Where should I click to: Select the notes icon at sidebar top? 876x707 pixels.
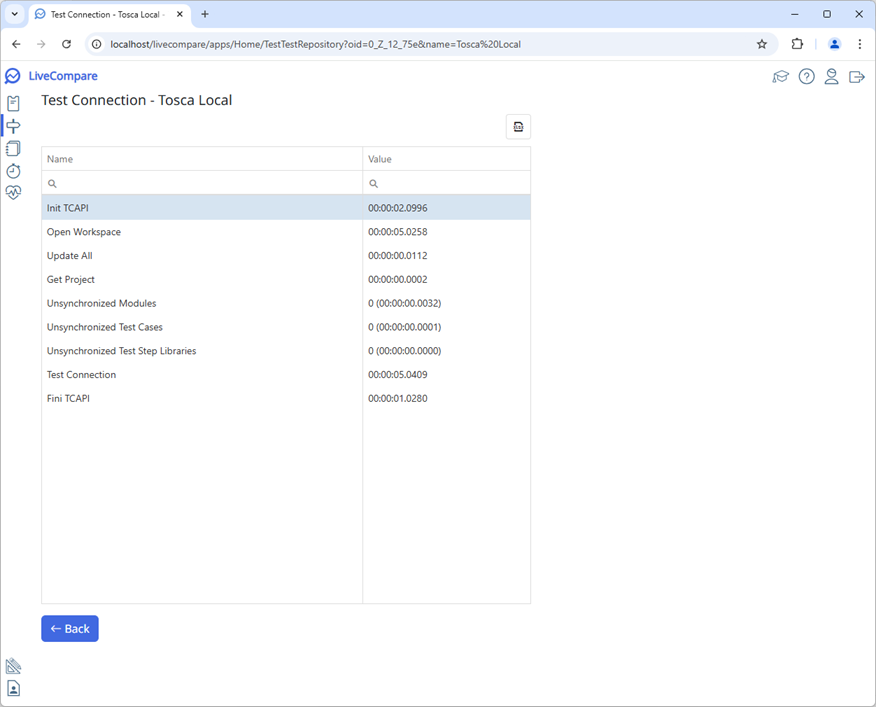13,103
